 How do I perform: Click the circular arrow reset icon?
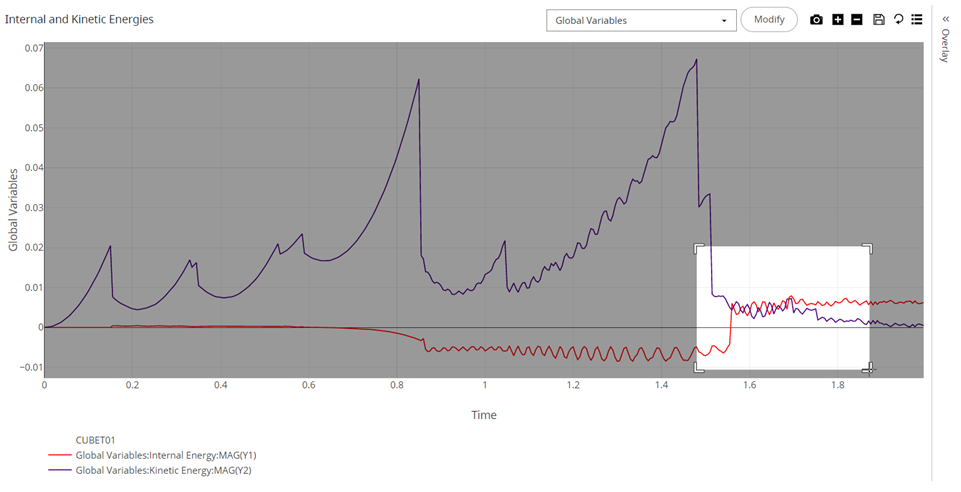(898, 20)
